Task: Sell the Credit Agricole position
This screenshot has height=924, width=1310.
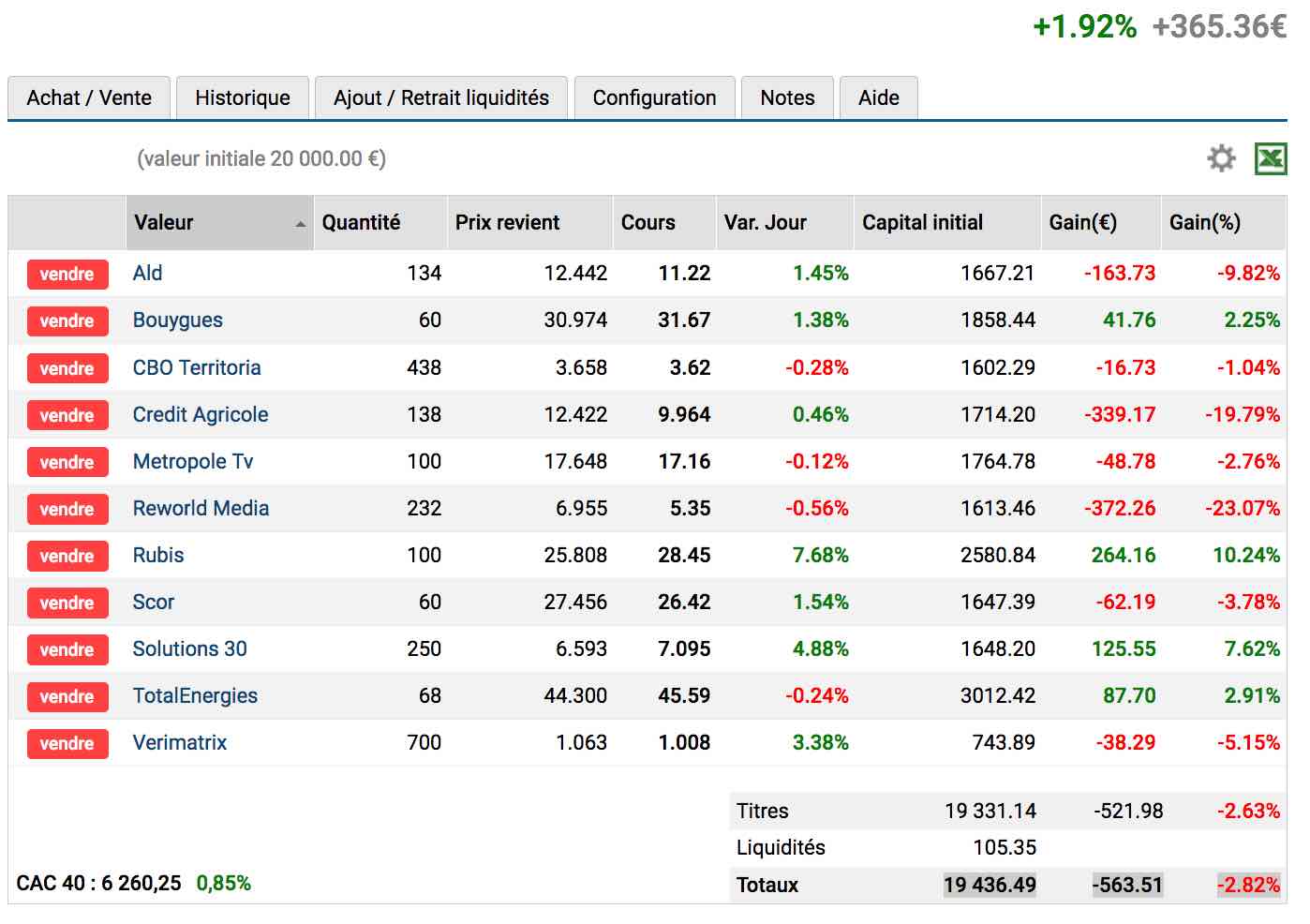Action: 67,415
